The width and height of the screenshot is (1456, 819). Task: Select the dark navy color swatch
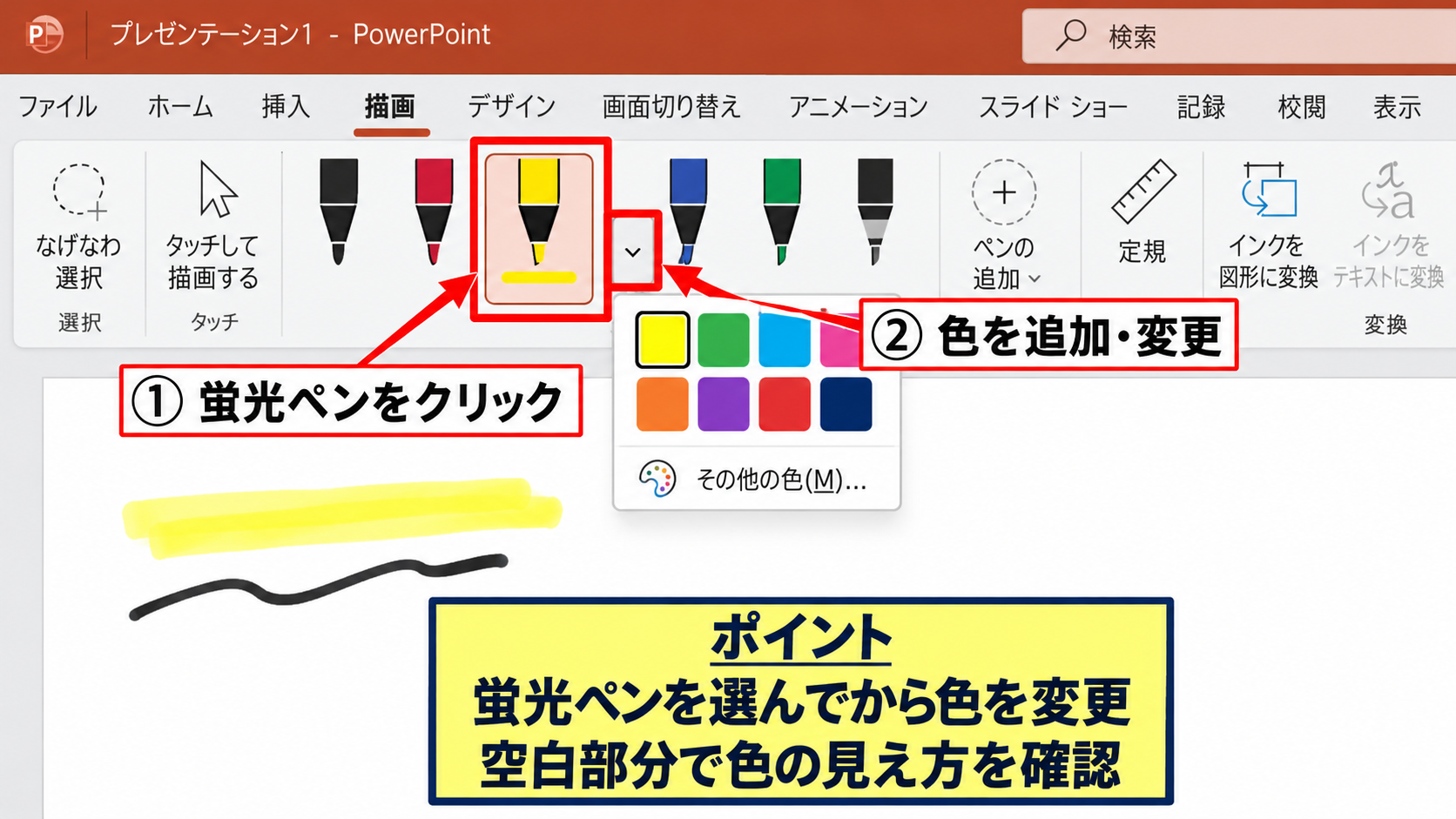tap(846, 404)
